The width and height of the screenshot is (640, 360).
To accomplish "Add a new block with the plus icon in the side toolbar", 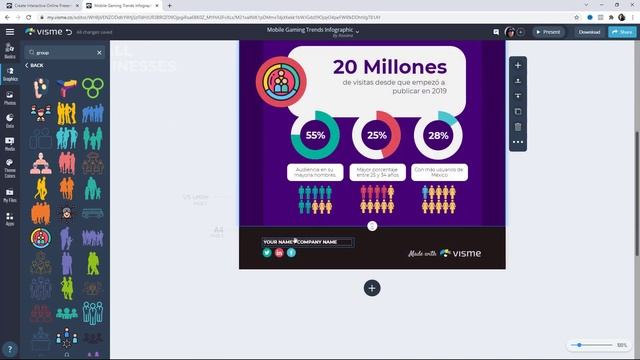I will [x=518, y=65].
